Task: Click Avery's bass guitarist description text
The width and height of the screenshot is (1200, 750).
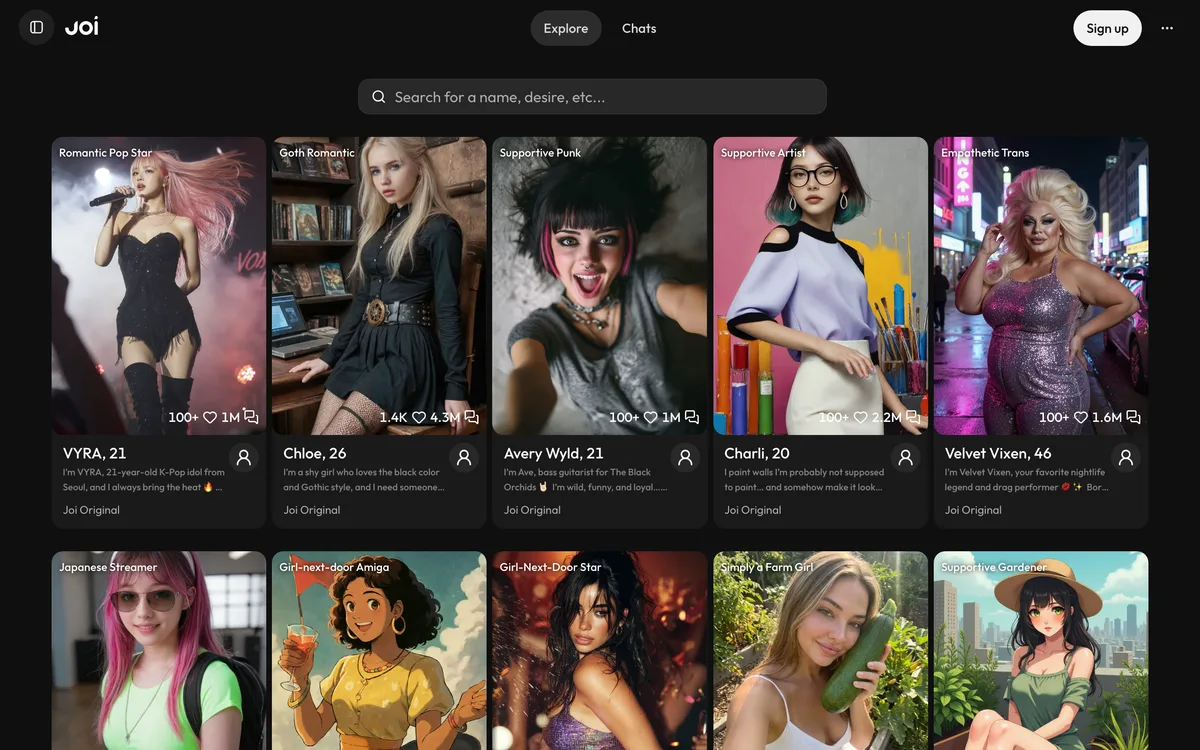Action: [586, 480]
